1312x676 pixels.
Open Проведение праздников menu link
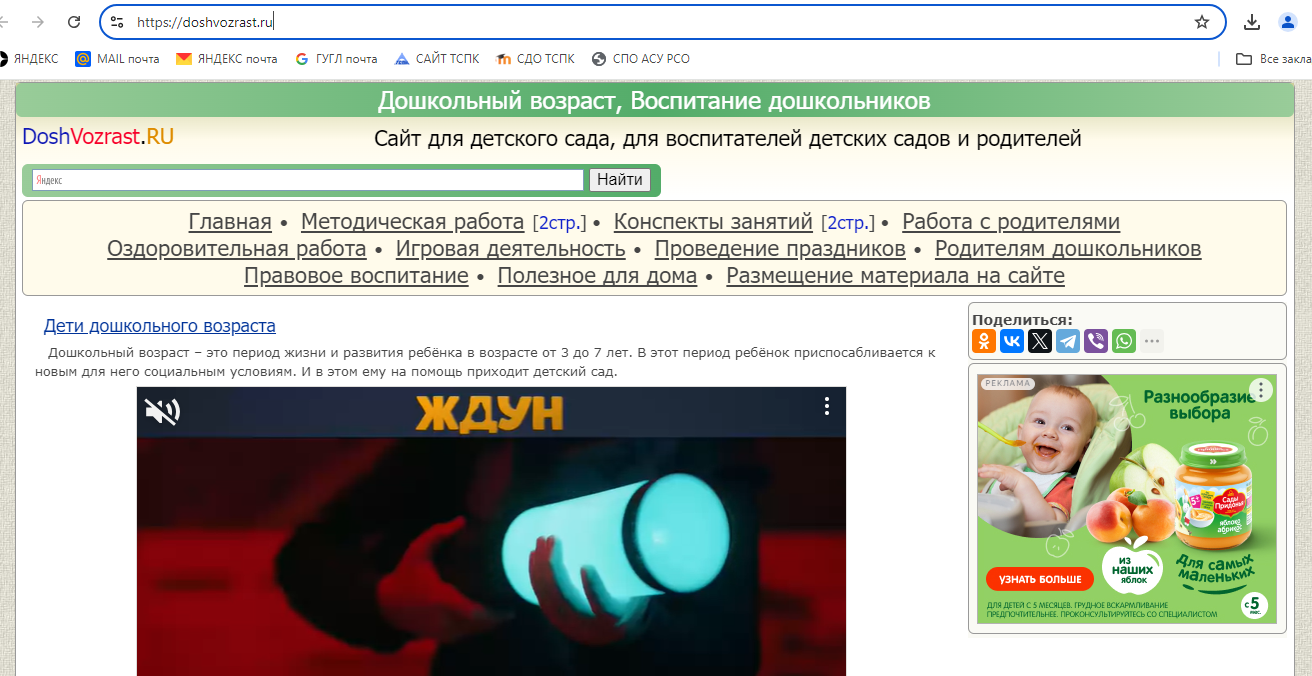[x=780, y=249]
